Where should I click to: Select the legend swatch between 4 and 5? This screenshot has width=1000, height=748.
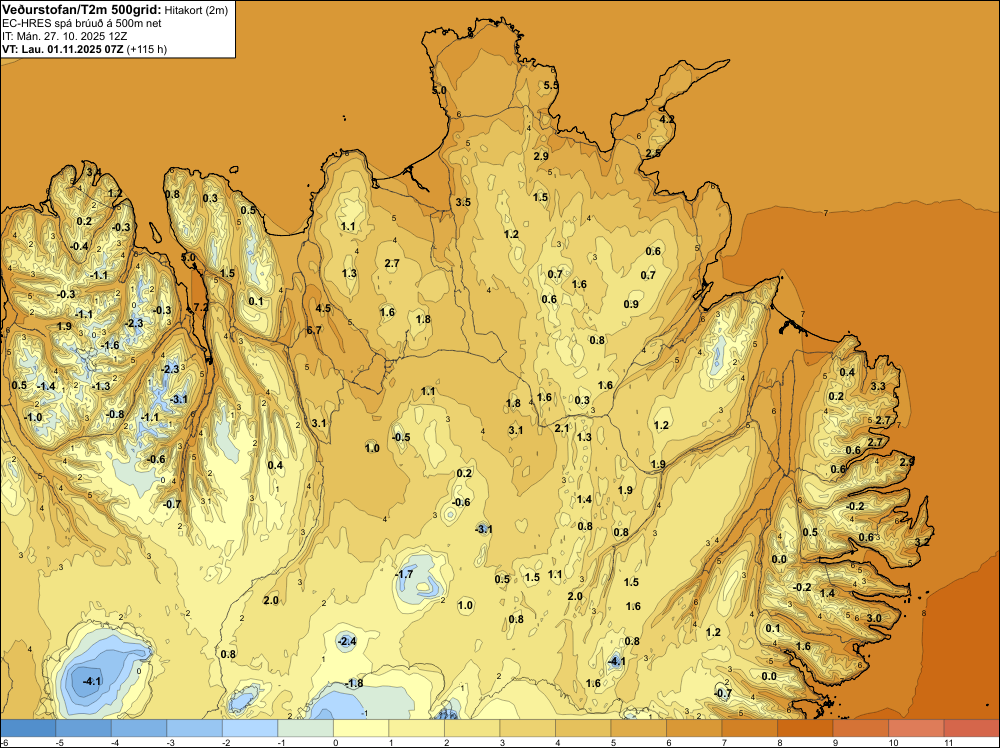pyautogui.click(x=583, y=728)
